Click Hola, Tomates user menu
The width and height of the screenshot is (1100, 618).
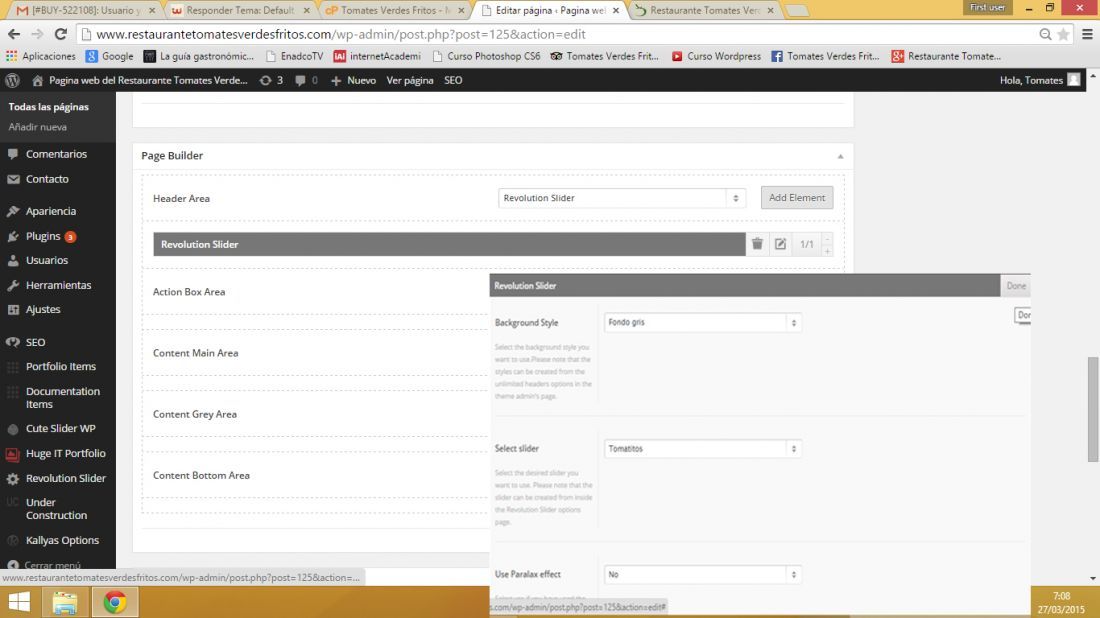(x=1040, y=80)
